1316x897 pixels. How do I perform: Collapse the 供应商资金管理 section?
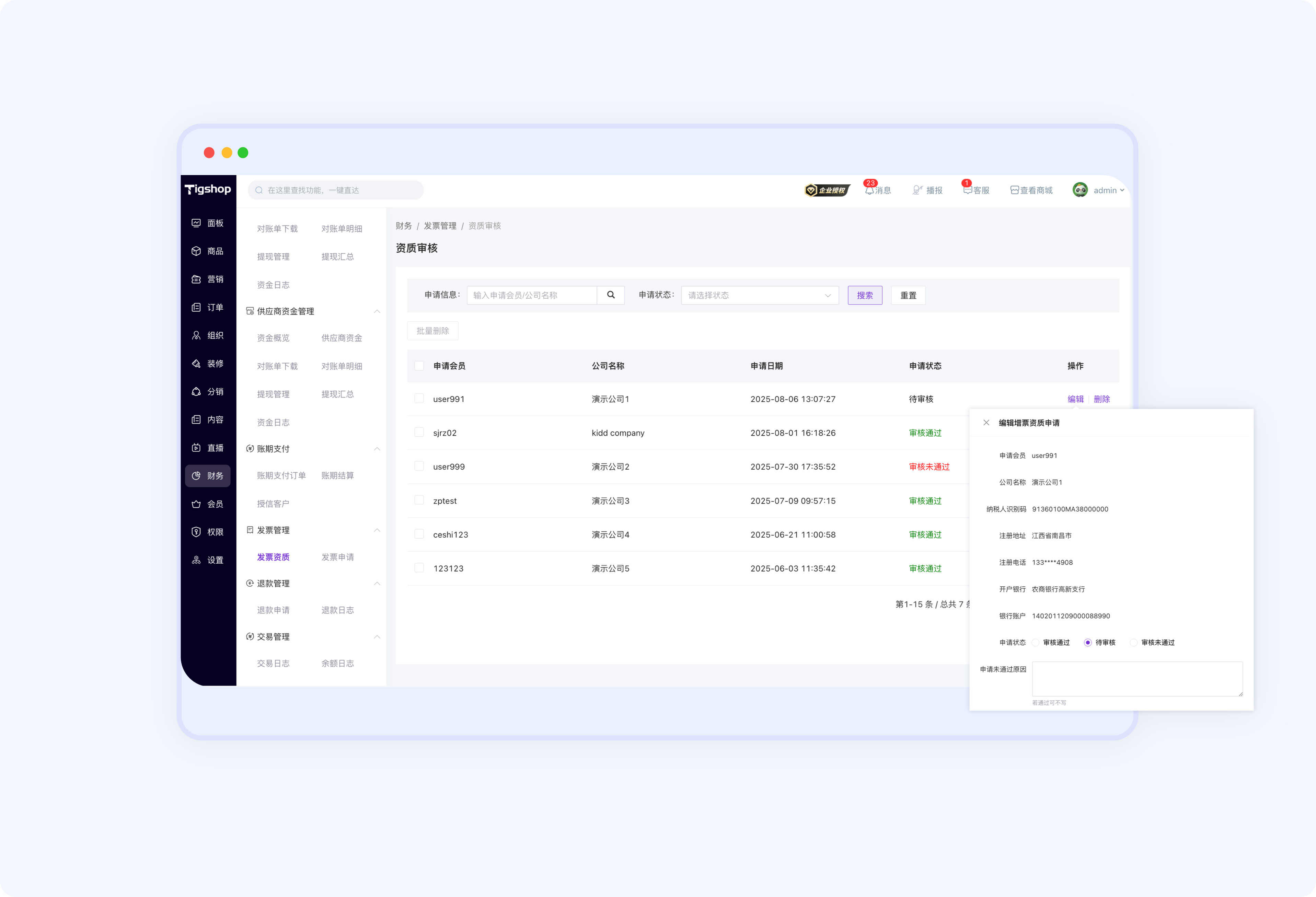377,311
